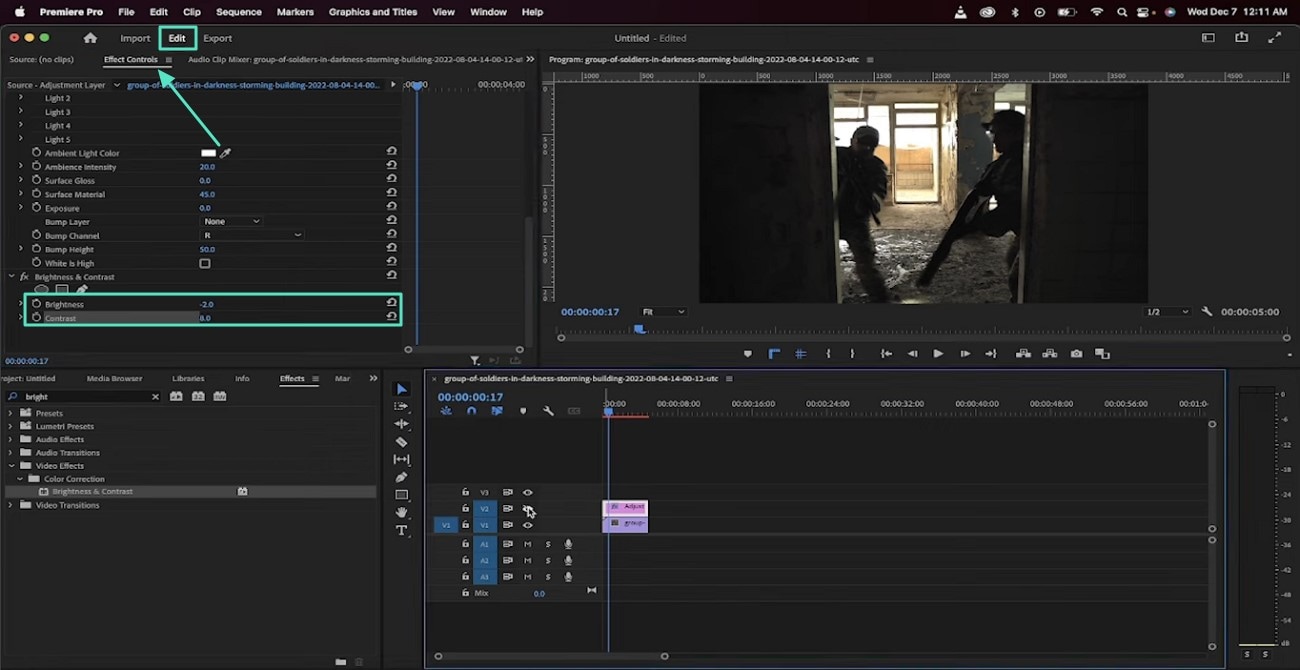
Task: Toggle lock on track V3
Action: [465, 492]
